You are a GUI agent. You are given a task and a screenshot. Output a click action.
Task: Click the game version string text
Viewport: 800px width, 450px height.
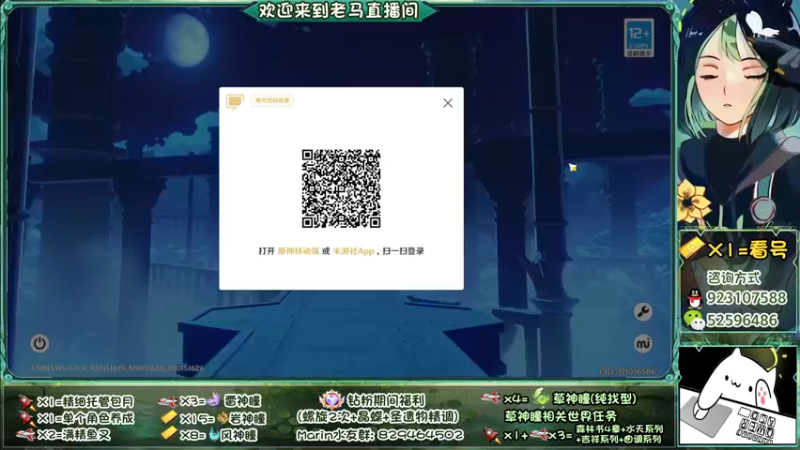[x=117, y=368]
